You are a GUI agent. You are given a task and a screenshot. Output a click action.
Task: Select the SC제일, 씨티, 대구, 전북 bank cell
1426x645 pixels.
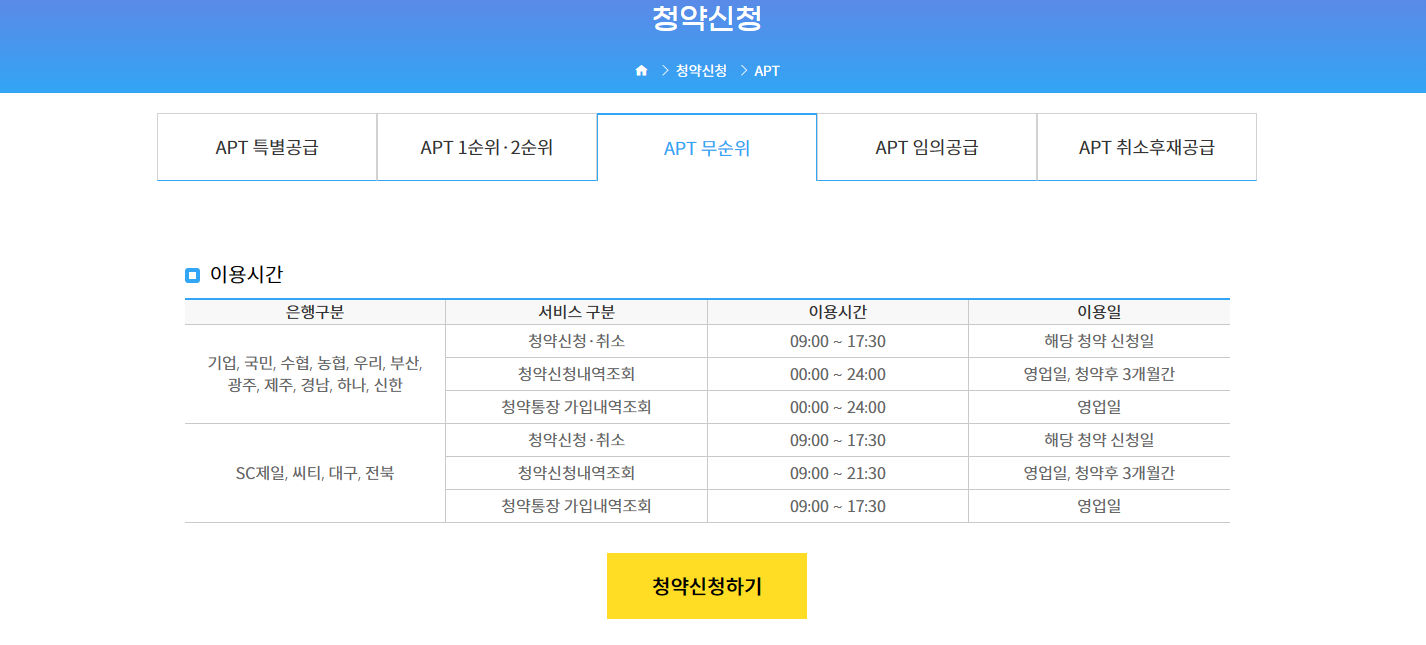[x=314, y=472]
